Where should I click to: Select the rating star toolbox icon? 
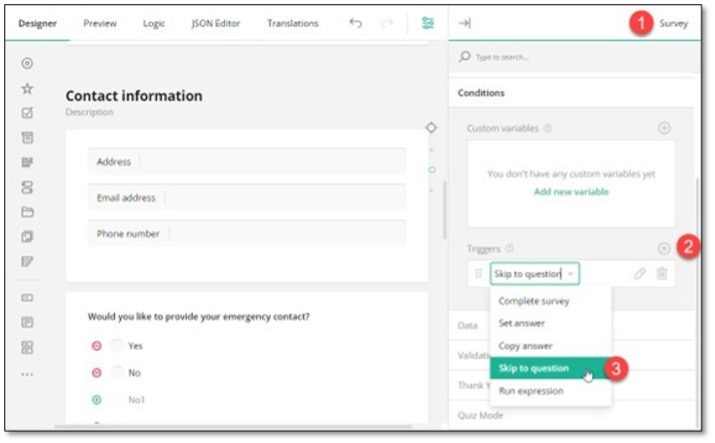pos(27,88)
